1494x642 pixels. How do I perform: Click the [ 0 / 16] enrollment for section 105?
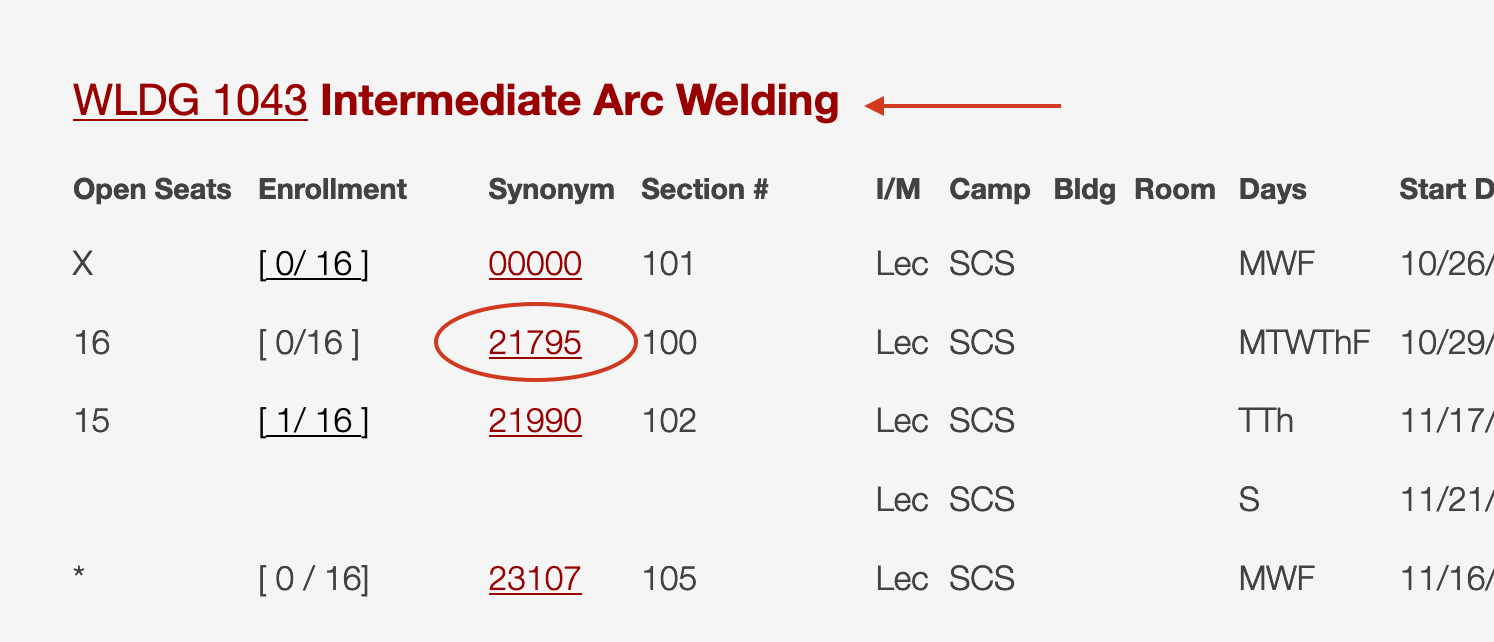click(313, 579)
